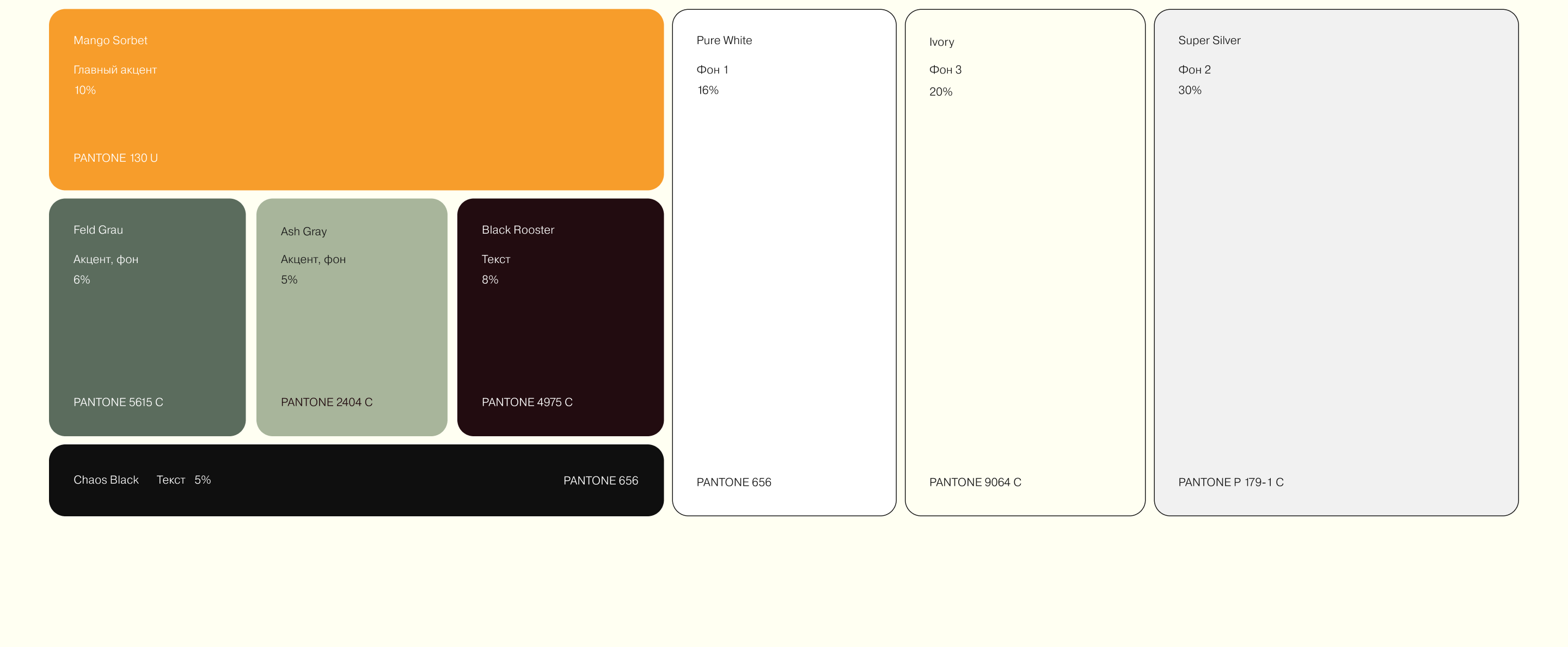
Task: Click the 'Главный акцент' text
Action: (x=115, y=70)
